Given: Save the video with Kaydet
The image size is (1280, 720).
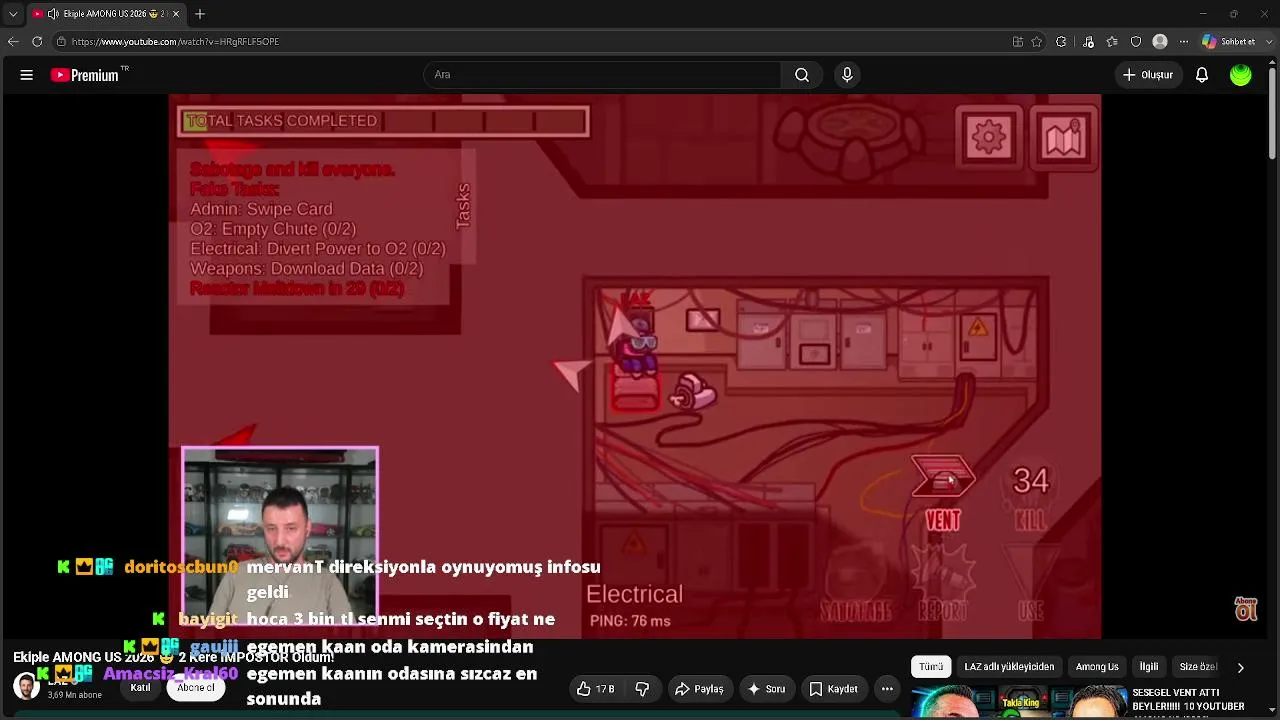Looking at the screenshot, I should (x=834, y=689).
